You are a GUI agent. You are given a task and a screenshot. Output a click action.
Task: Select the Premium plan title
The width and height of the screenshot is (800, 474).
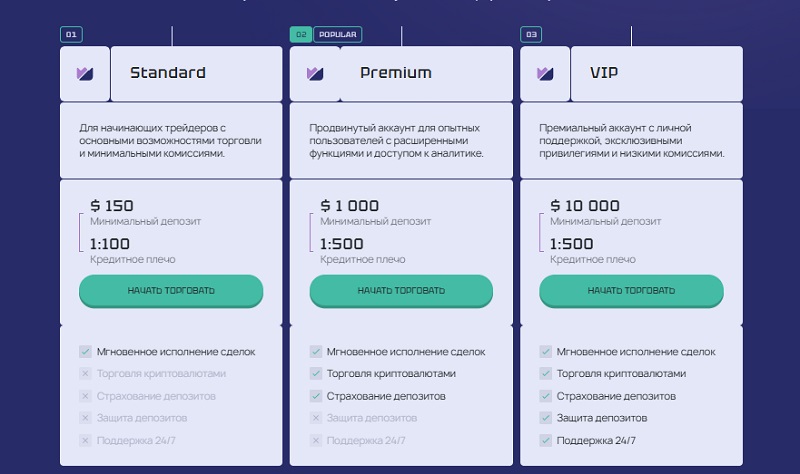tap(396, 73)
